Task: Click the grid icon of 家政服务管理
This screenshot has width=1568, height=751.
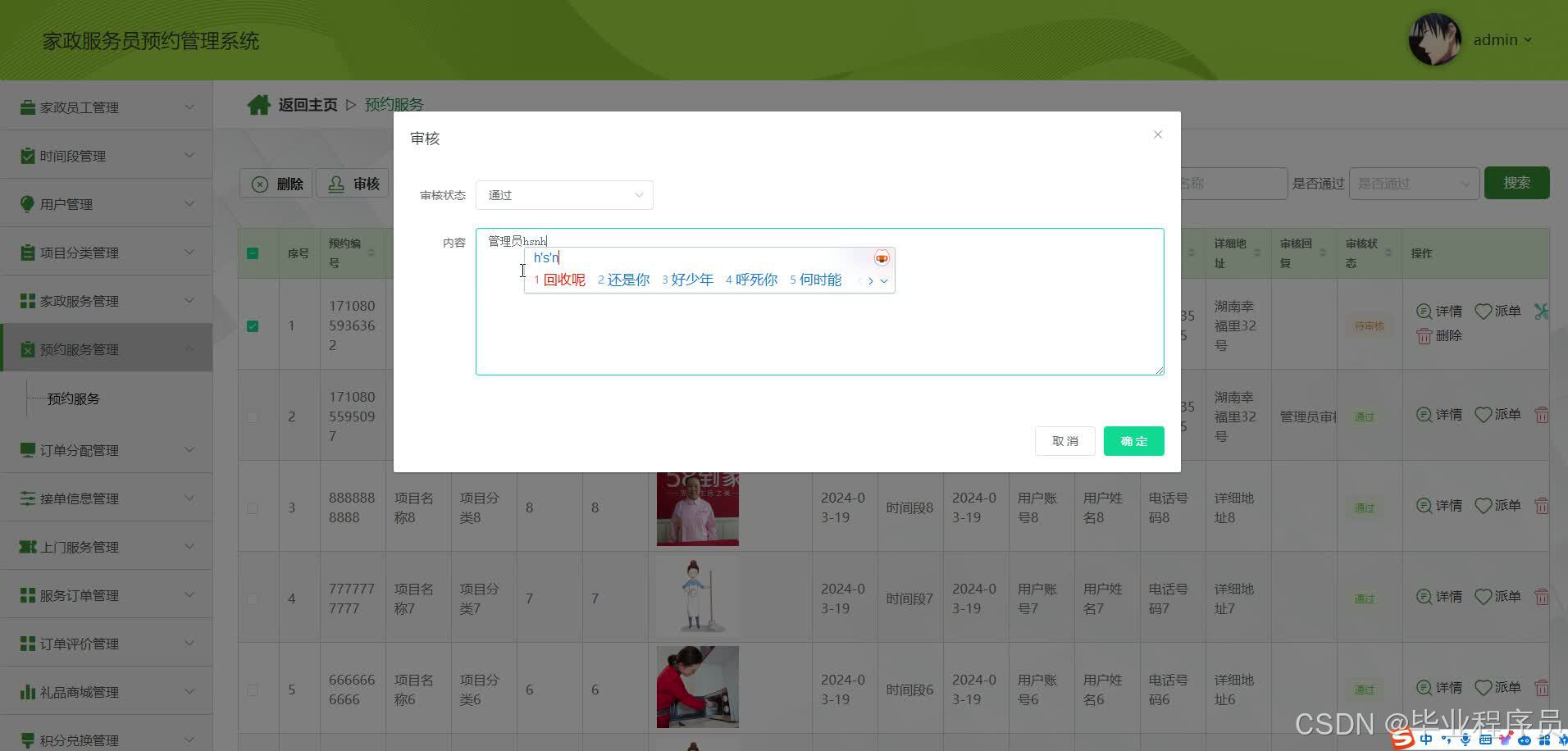Action: [27, 301]
